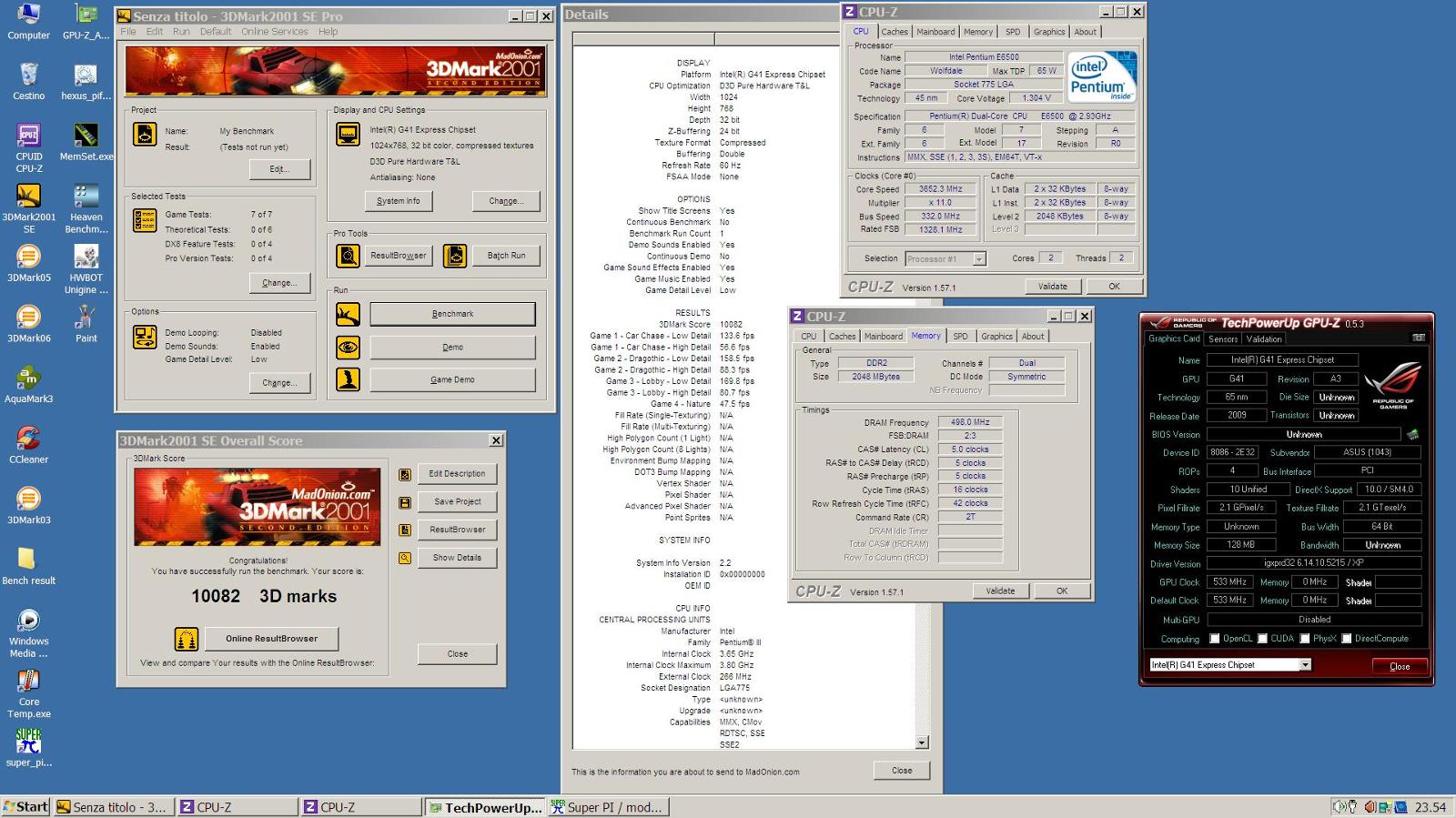Click the Batch Run button

[506, 256]
